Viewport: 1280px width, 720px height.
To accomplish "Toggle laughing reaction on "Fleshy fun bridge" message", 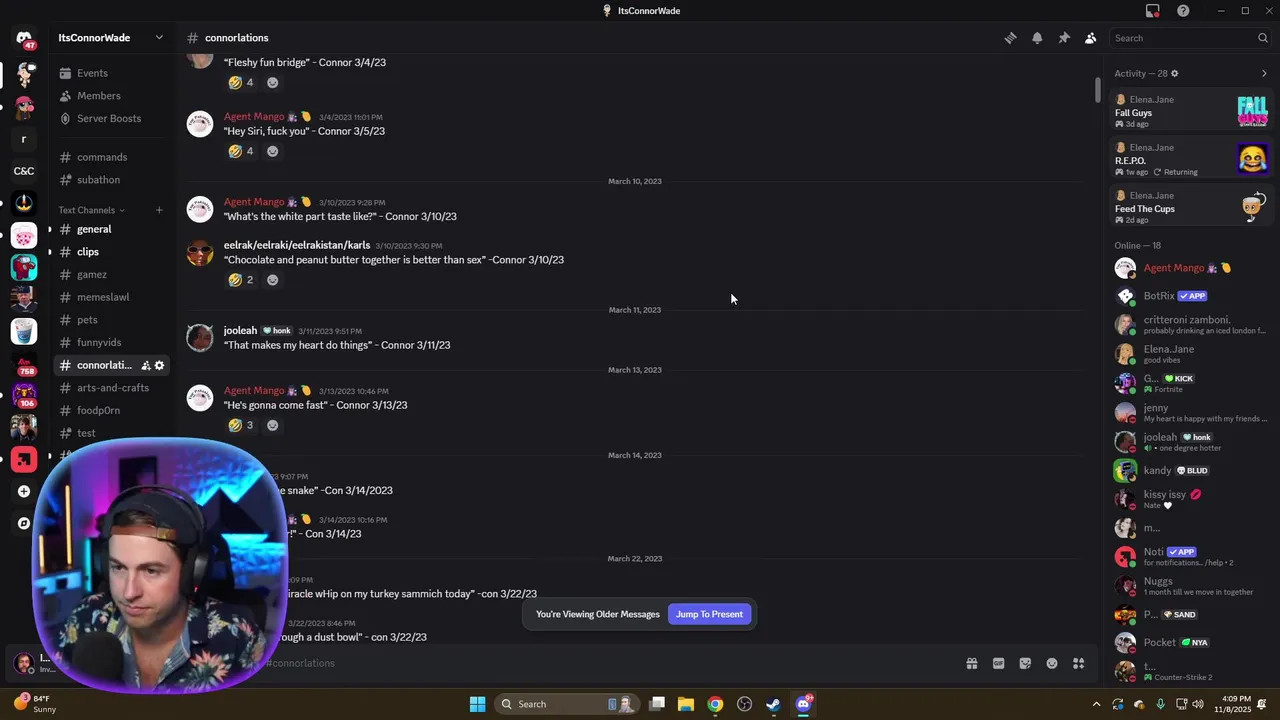I will 241,82.
